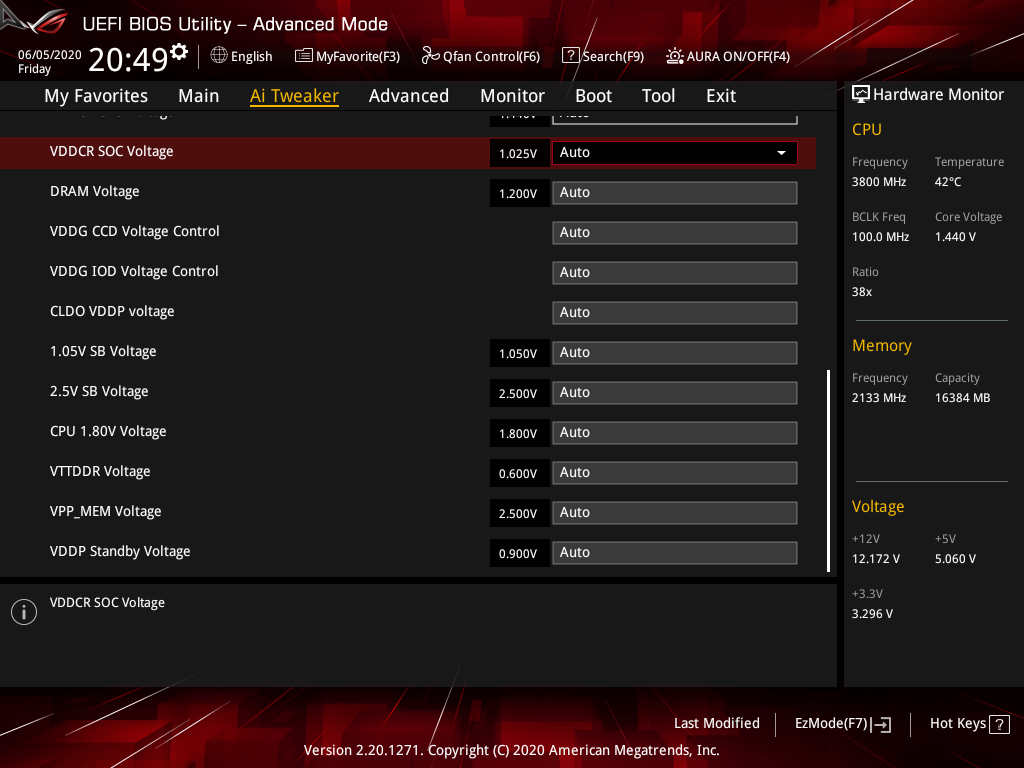This screenshot has width=1024, height=768.
Task: Click the info icon in help panel
Action: pyautogui.click(x=24, y=612)
